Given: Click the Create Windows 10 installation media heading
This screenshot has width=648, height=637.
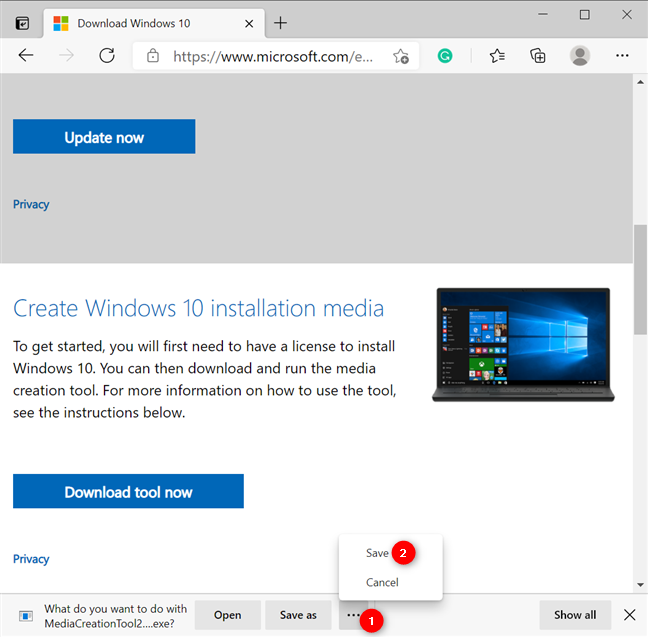Looking at the screenshot, I should click(x=199, y=309).
